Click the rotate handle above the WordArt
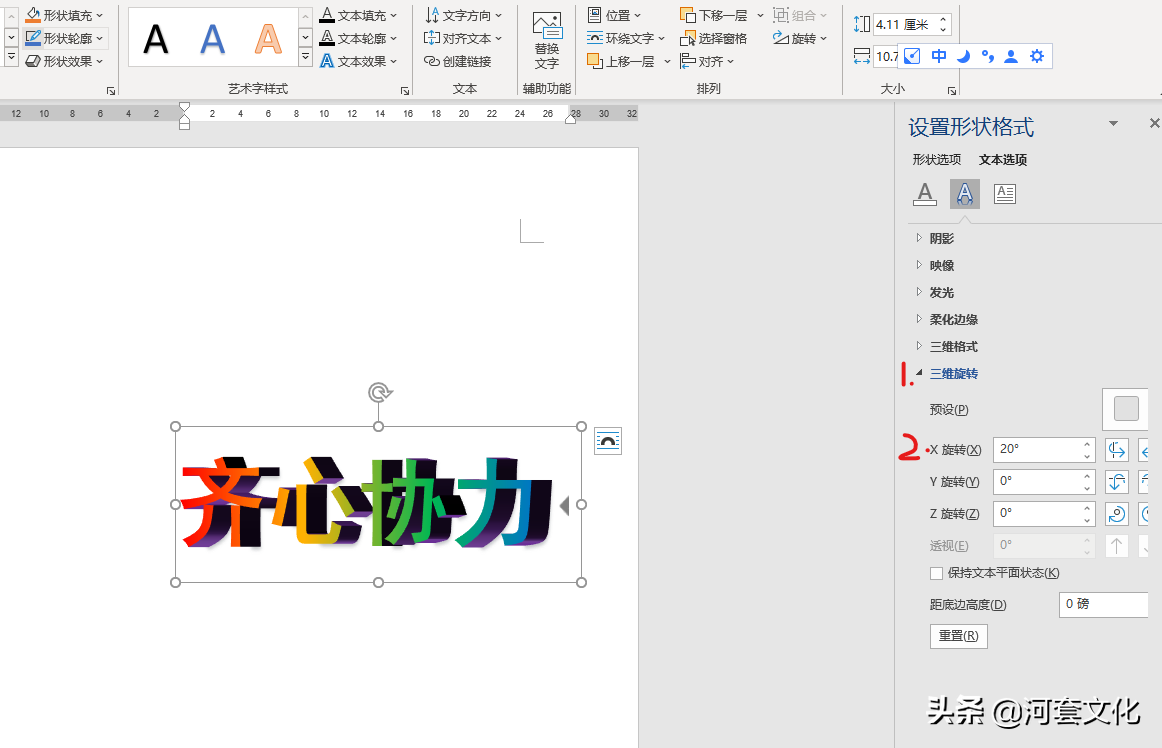1162x748 pixels. [x=379, y=392]
